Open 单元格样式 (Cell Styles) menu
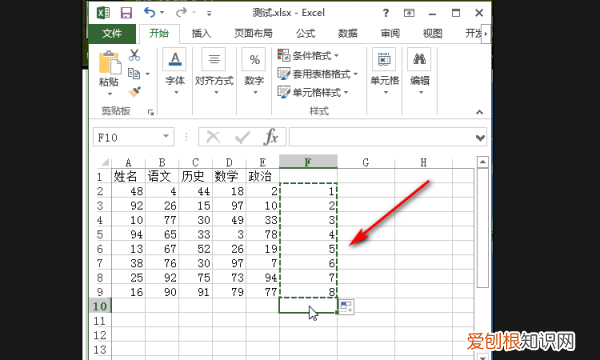 point(313,92)
